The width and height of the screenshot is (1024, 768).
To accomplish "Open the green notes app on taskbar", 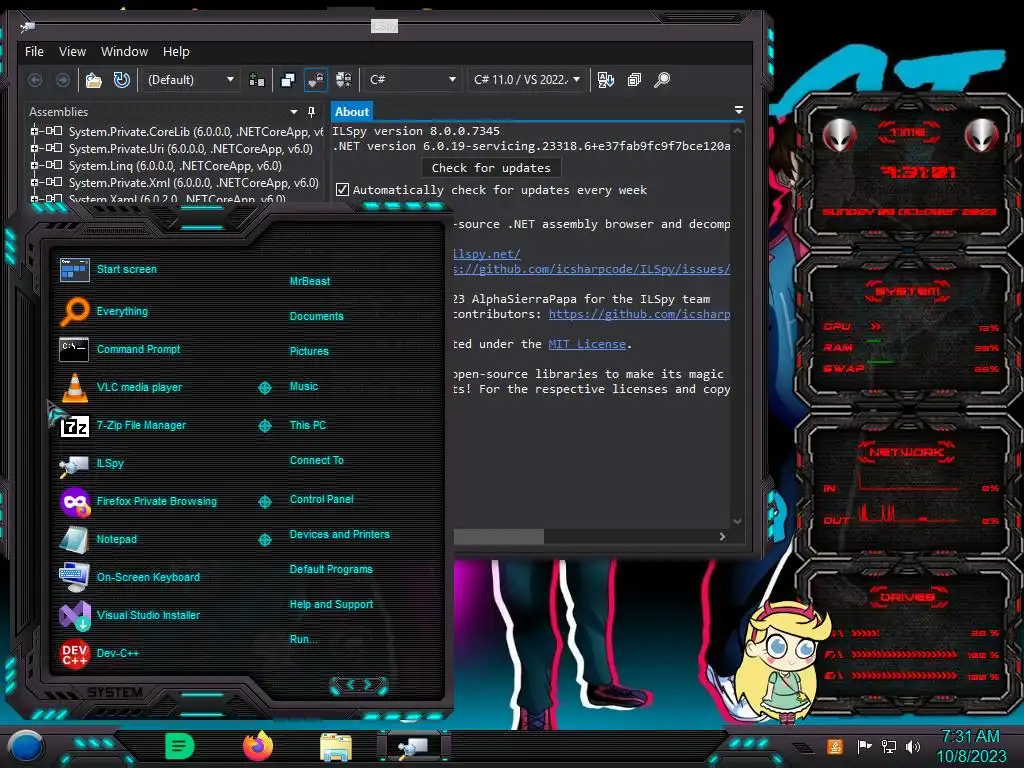I will click(180, 746).
